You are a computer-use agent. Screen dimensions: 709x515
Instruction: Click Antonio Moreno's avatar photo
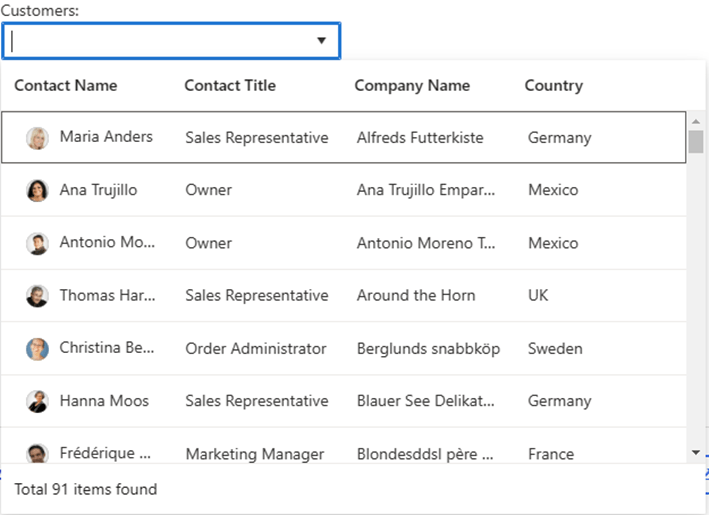[x=37, y=244]
